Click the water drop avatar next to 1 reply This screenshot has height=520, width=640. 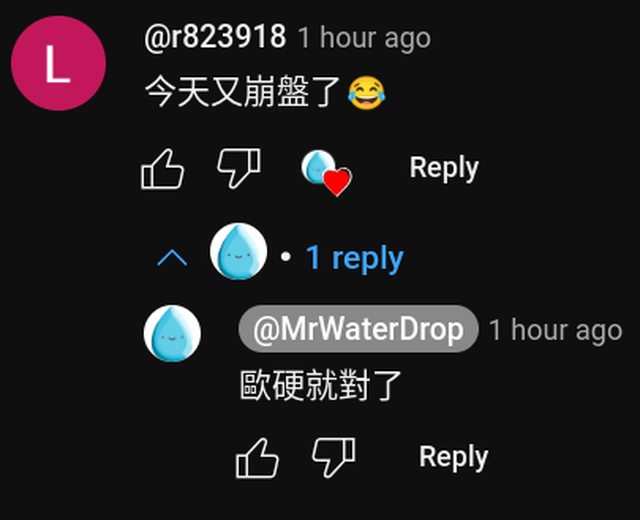click(238, 251)
